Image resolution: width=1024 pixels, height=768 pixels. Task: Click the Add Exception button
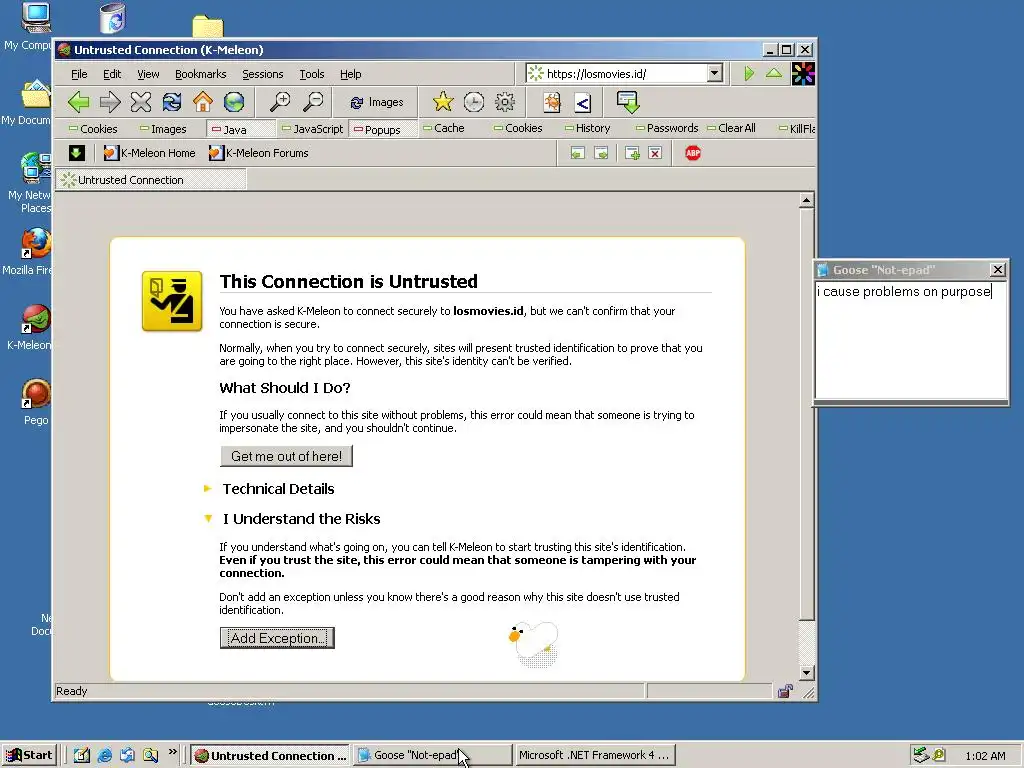(x=277, y=638)
